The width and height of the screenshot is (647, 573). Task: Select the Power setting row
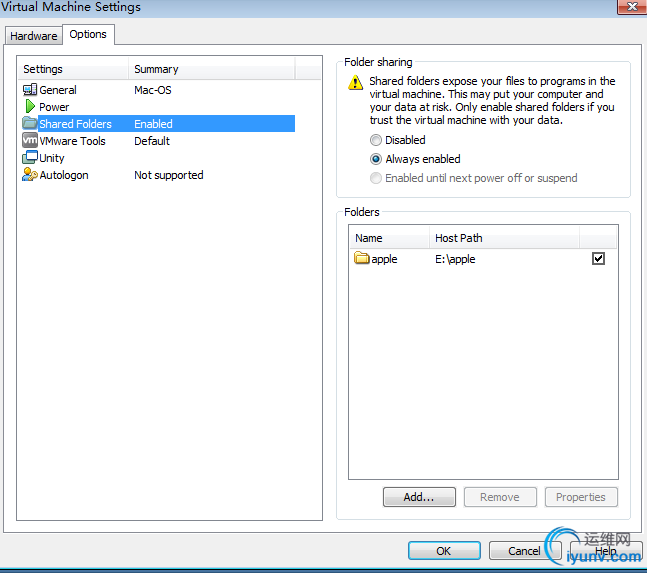coord(158,107)
